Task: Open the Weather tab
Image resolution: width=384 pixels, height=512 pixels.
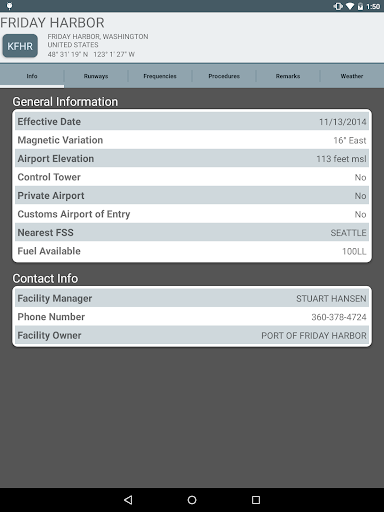Action: (352, 76)
